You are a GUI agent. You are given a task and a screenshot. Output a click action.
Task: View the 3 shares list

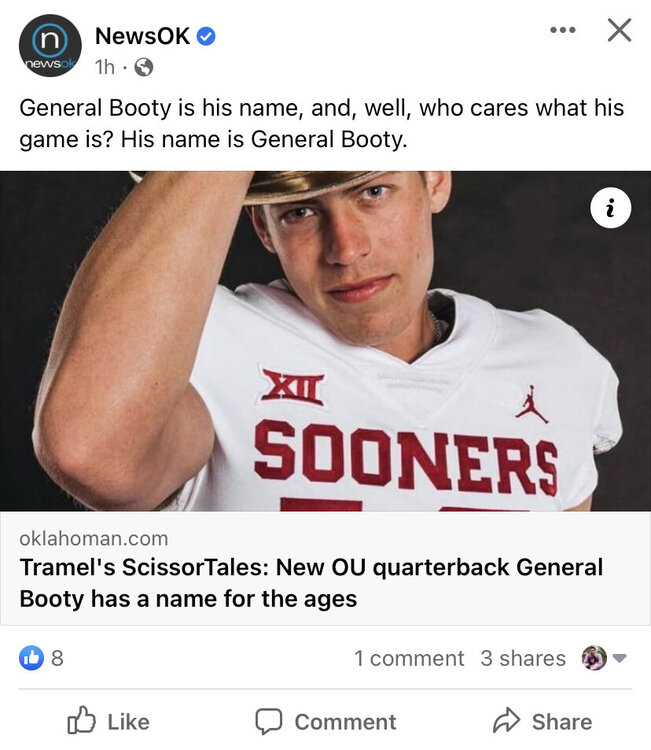coord(523,658)
